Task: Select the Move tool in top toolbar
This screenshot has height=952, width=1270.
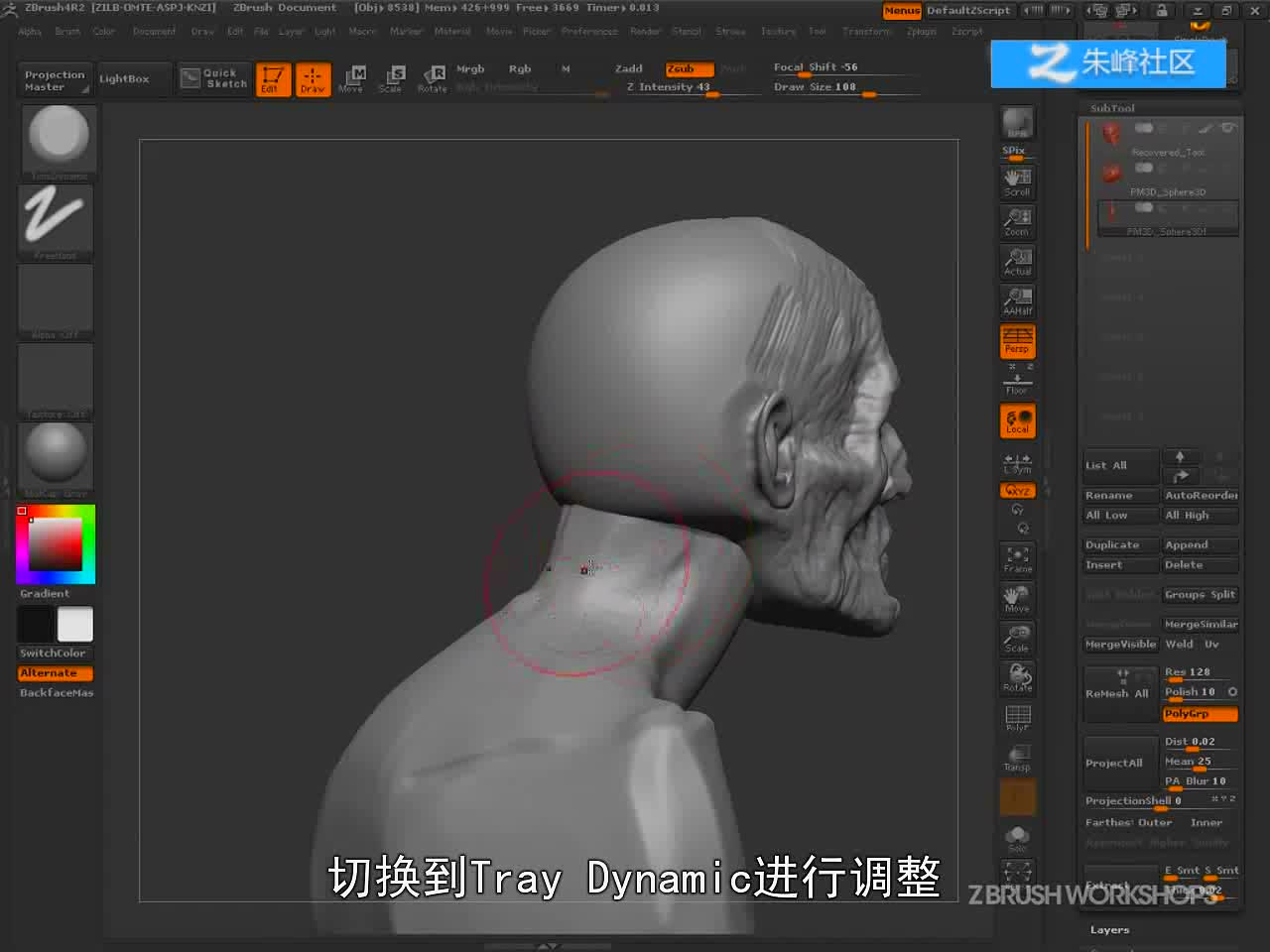Action: pos(352,78)
